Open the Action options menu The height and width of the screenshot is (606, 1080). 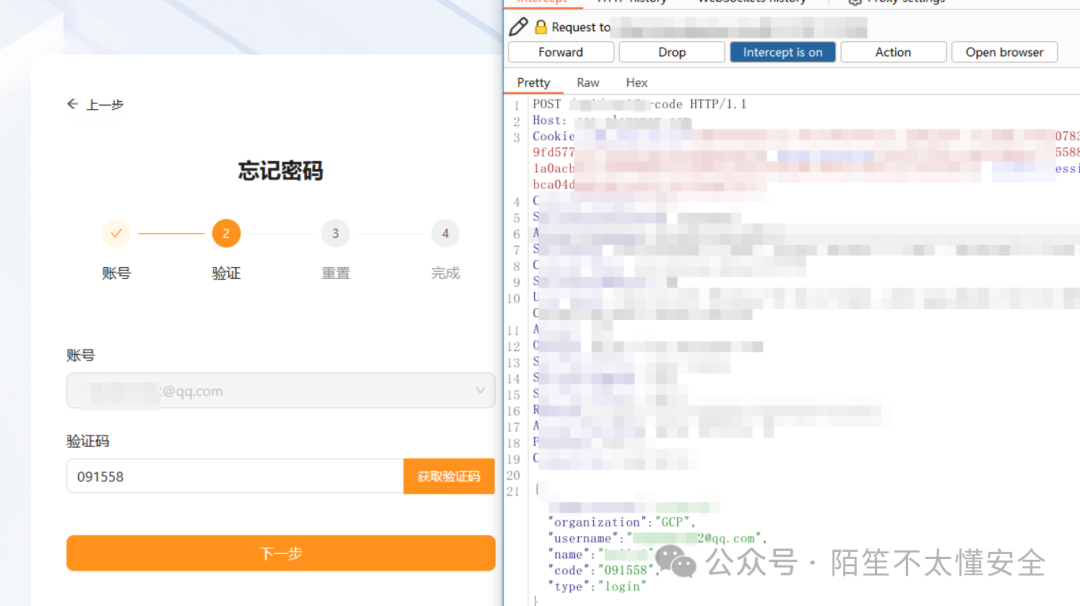coord(893,51)
